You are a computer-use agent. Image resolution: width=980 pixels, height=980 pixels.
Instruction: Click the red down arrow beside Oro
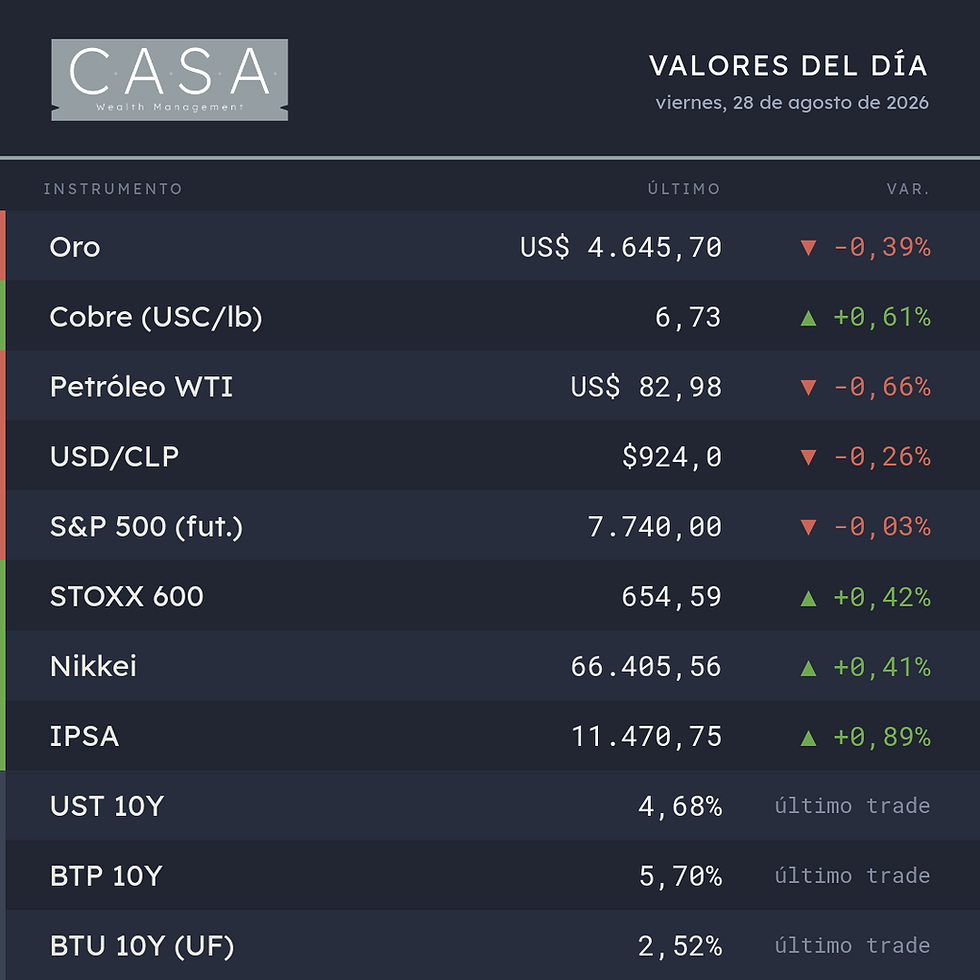(808, 248)
